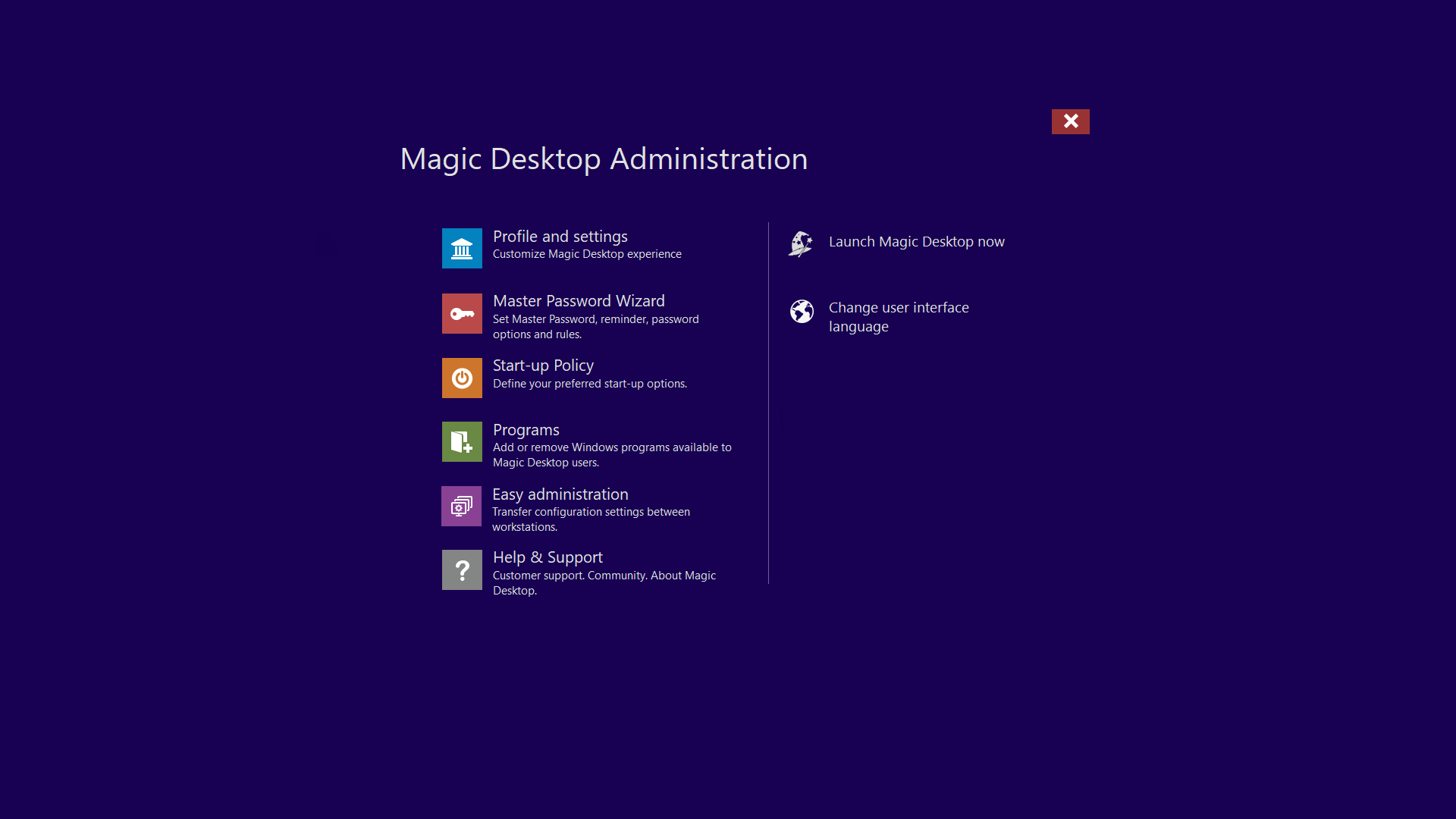Viewport: 1456px width, 819px height.
Task: Open Help & Support
Action: (548, 557)
